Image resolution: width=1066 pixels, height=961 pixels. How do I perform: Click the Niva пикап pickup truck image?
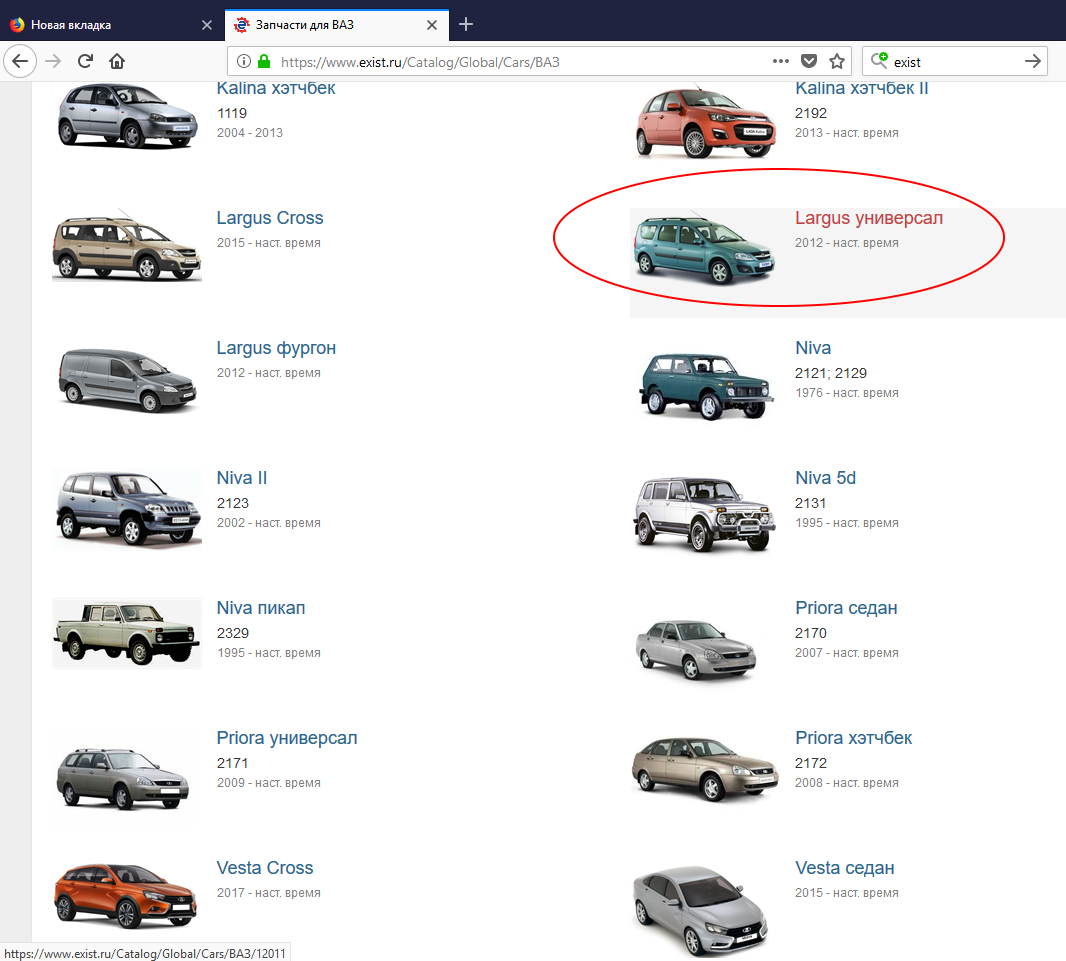(126, 633)
